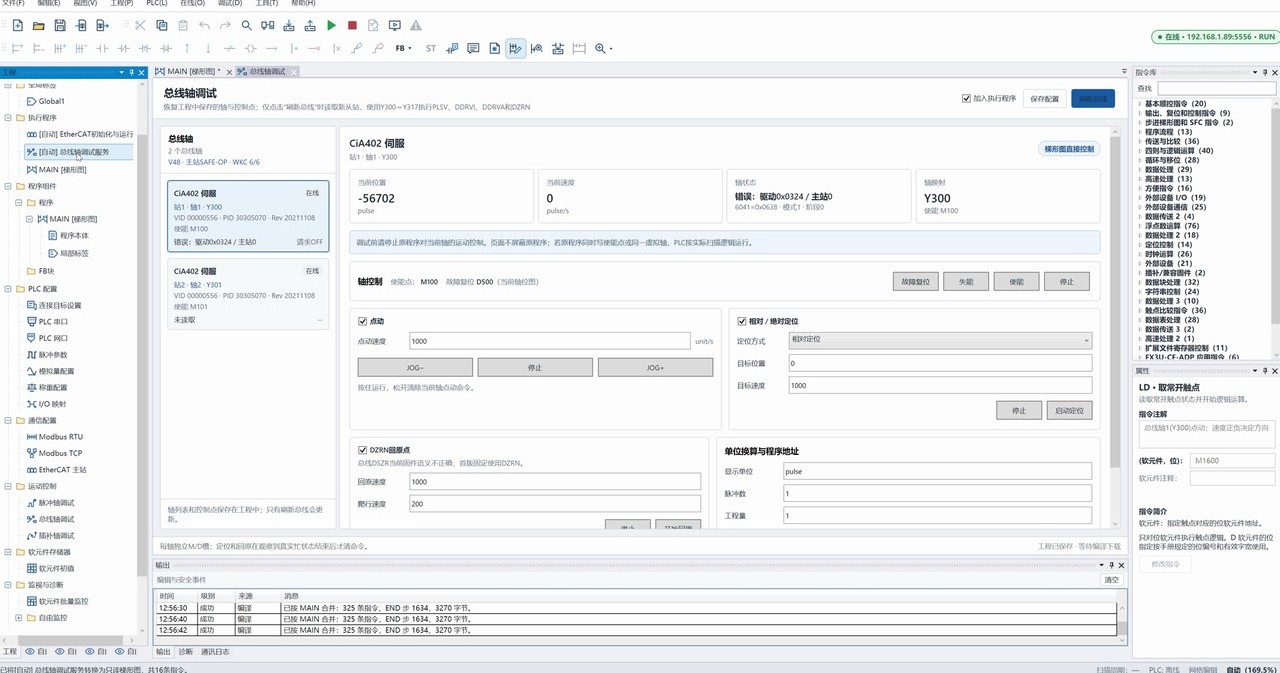This screenshot has width=1280, height=673.
Task: Expand 基本顺控指令 (20) in instruction library
Action: tap(1141, 104)
